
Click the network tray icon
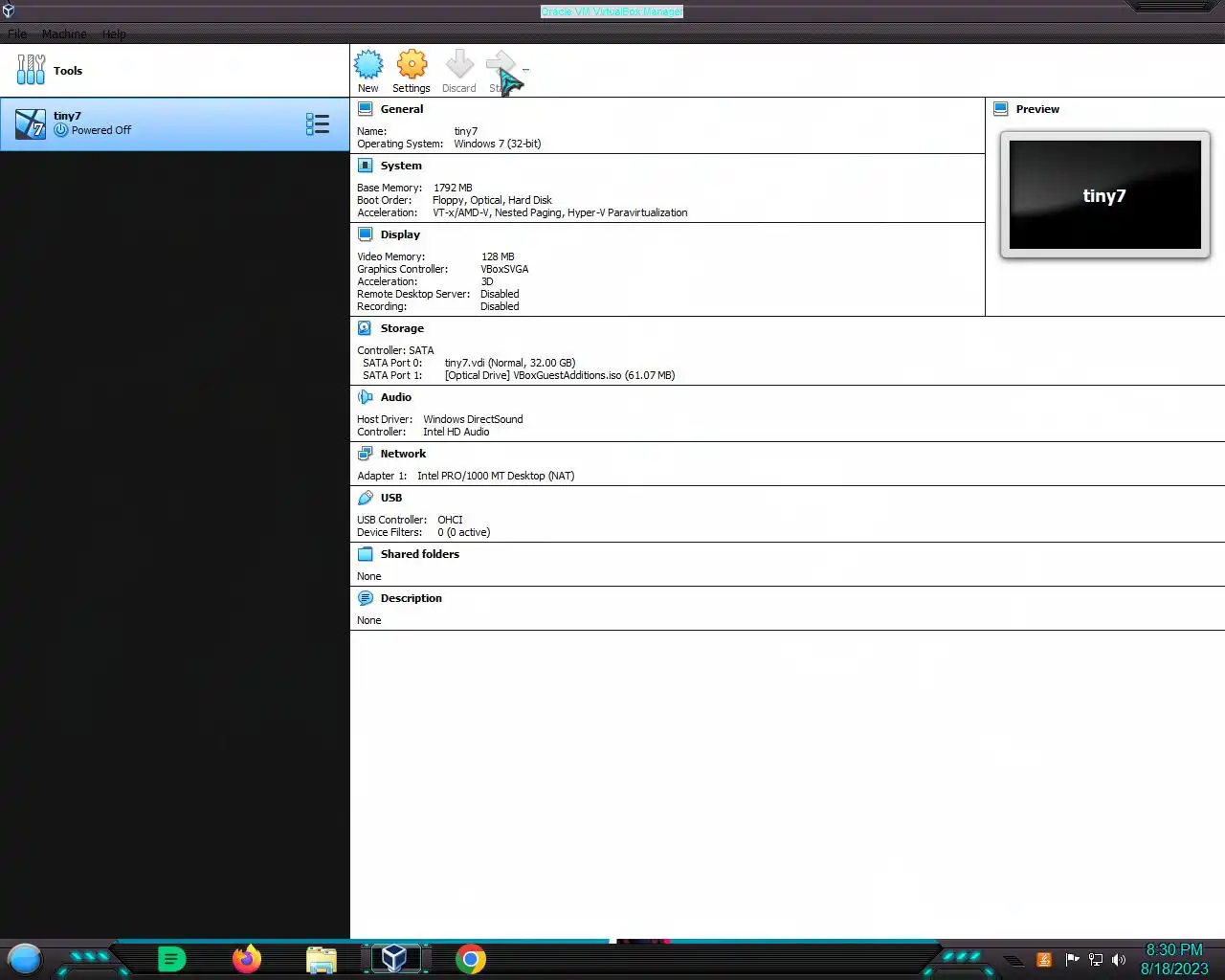click(1096, 959)
